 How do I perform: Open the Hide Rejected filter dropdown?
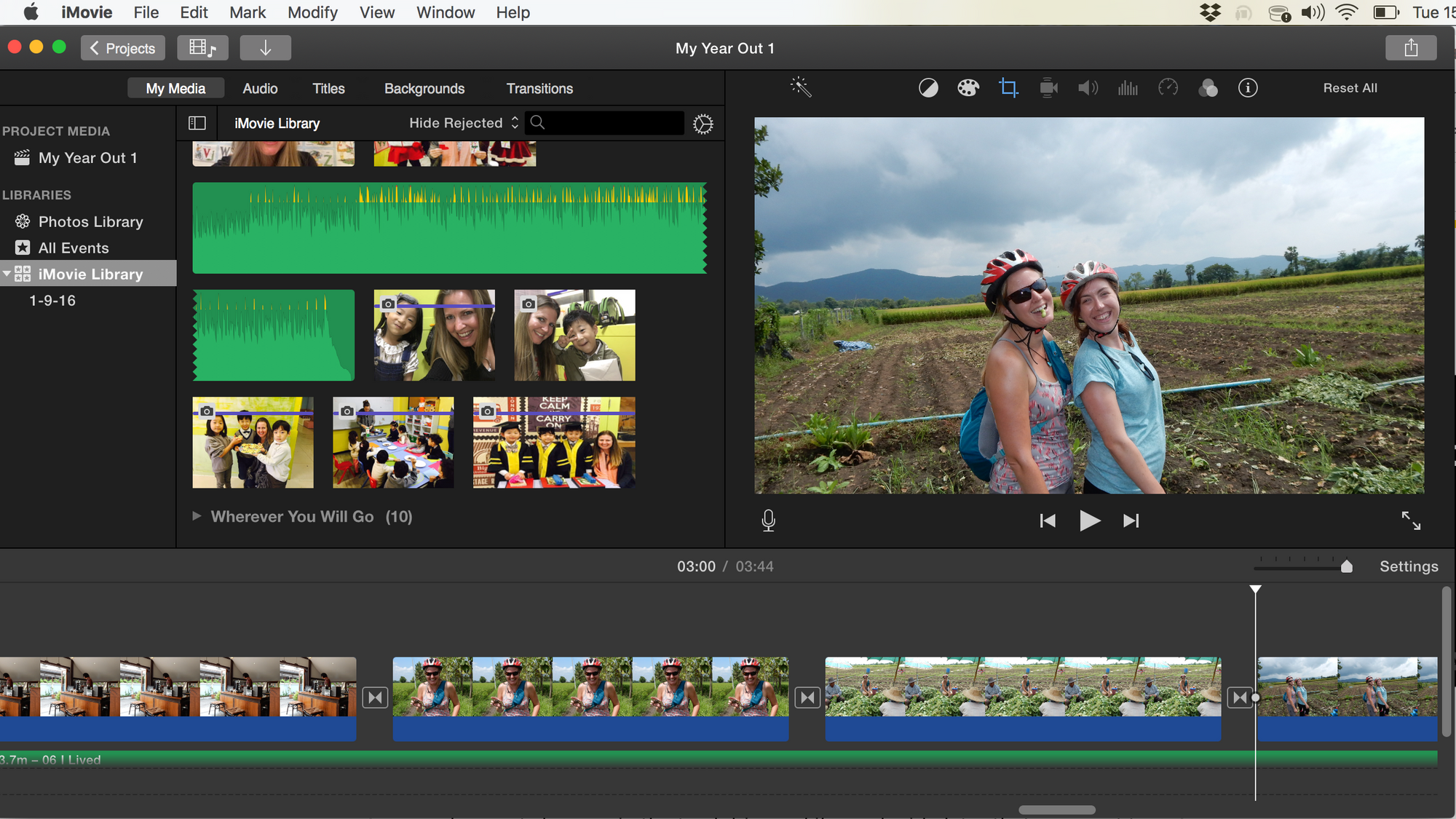point(463,123)
